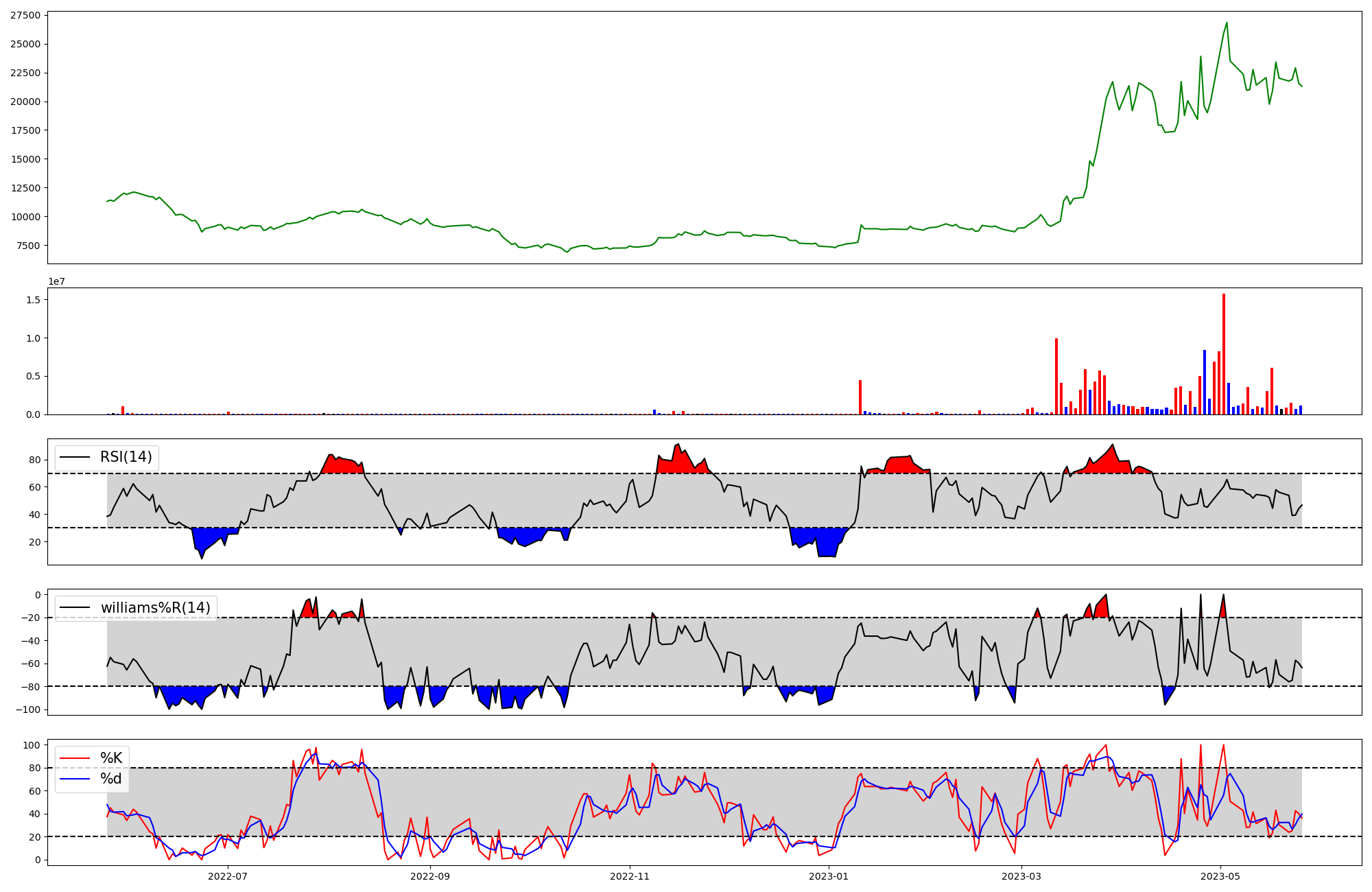The height and width of the screenshot is (892, 1372).
Task: Click the 2022-11 x-axis date label
Action: pos(630,876)
